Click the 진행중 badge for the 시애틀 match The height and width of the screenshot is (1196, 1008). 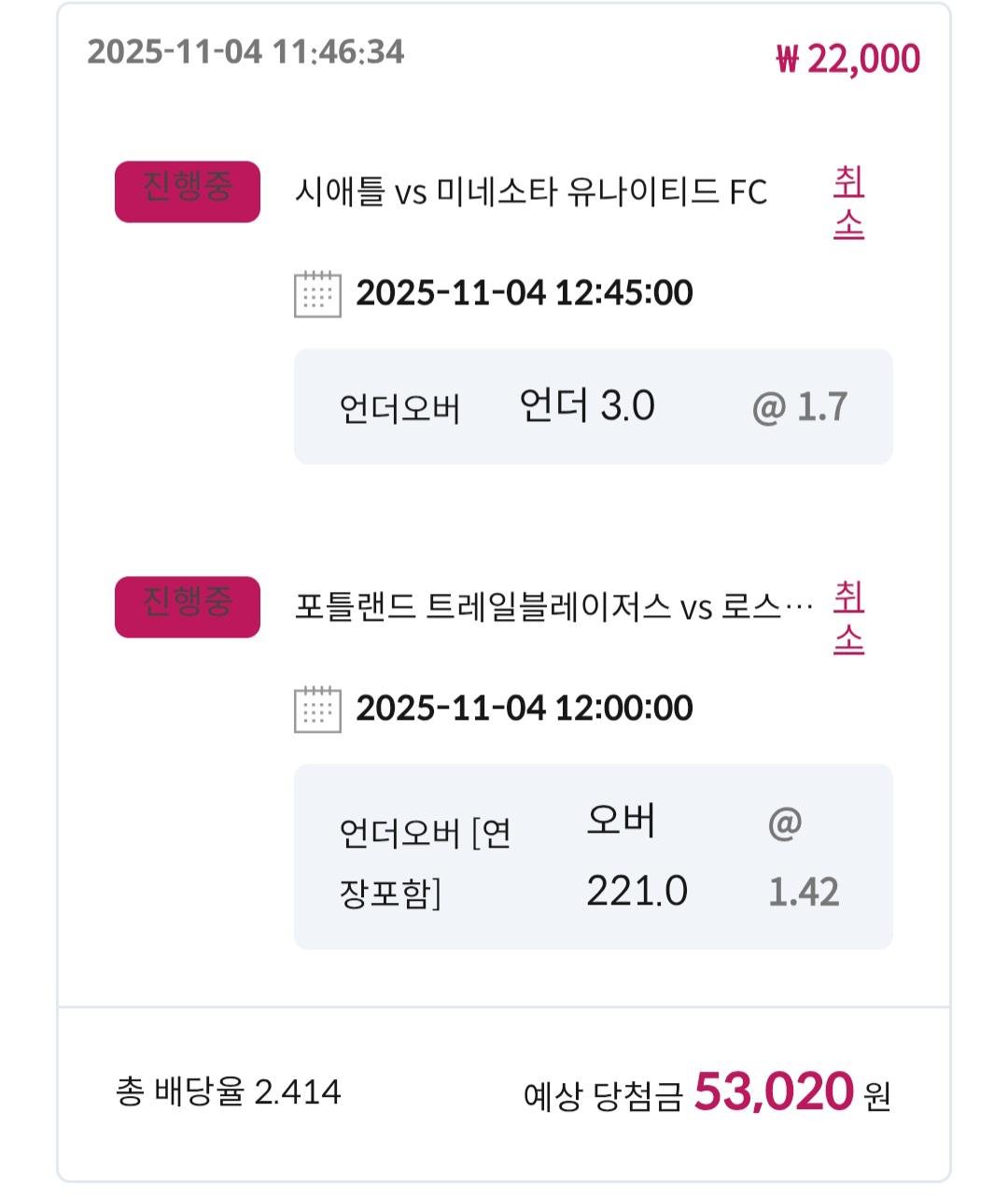coord(188,191)
